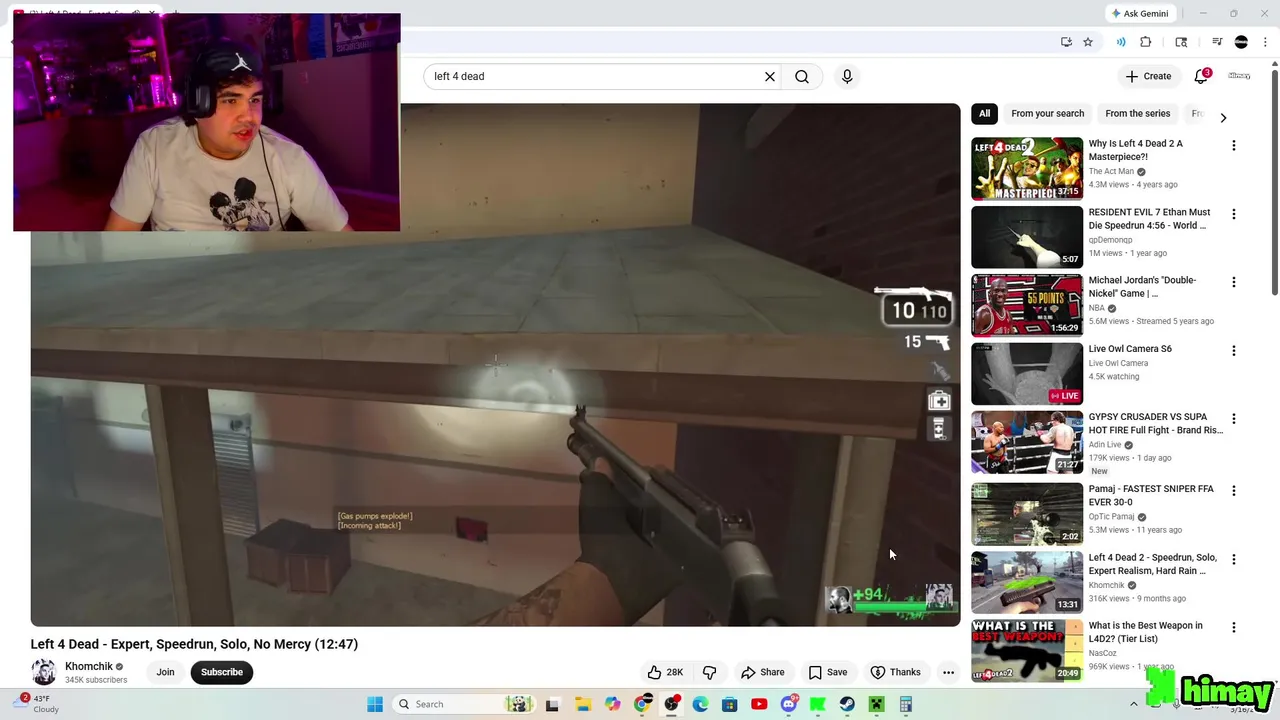
Task: Save the video to a playlist
Action: tap(828, 672)
